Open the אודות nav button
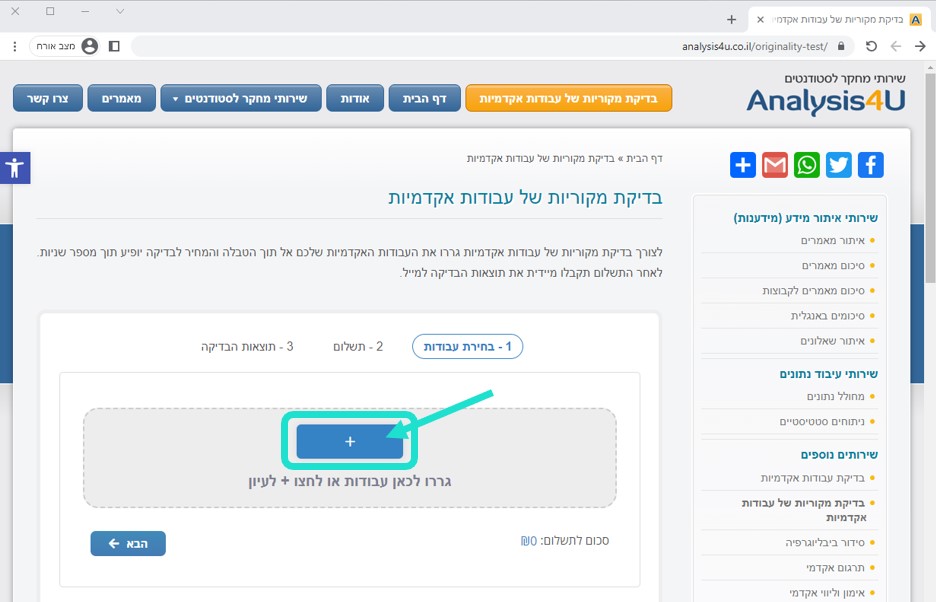This screenshot has height=602, width=936. coord(355,99)
